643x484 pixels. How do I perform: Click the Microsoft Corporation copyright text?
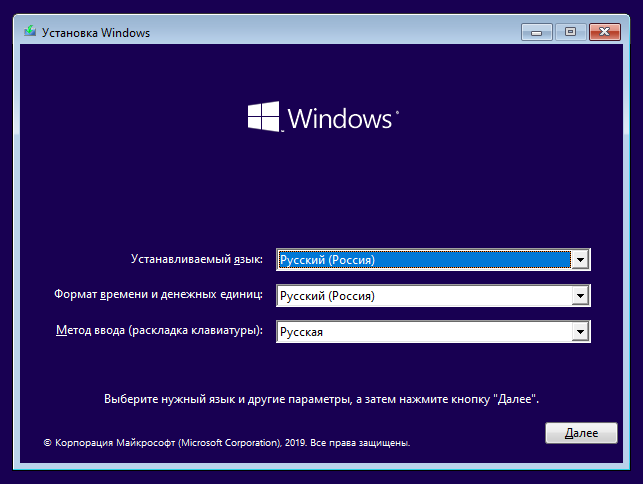tap(227, 443)
